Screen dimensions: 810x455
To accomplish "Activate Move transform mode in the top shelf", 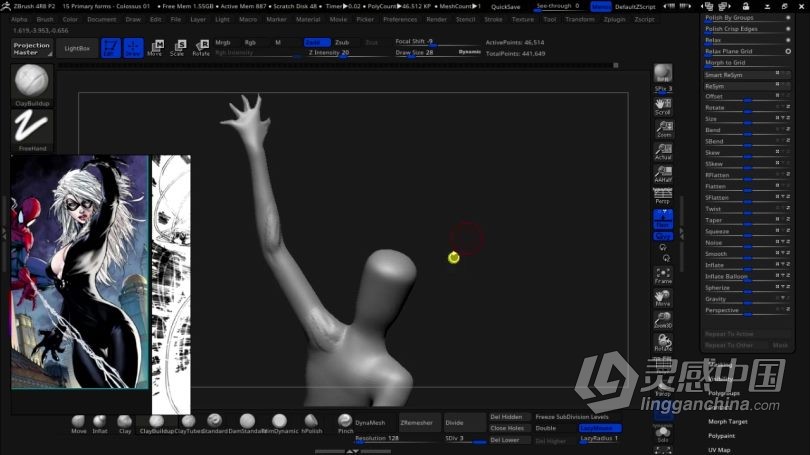I will 155,48.
